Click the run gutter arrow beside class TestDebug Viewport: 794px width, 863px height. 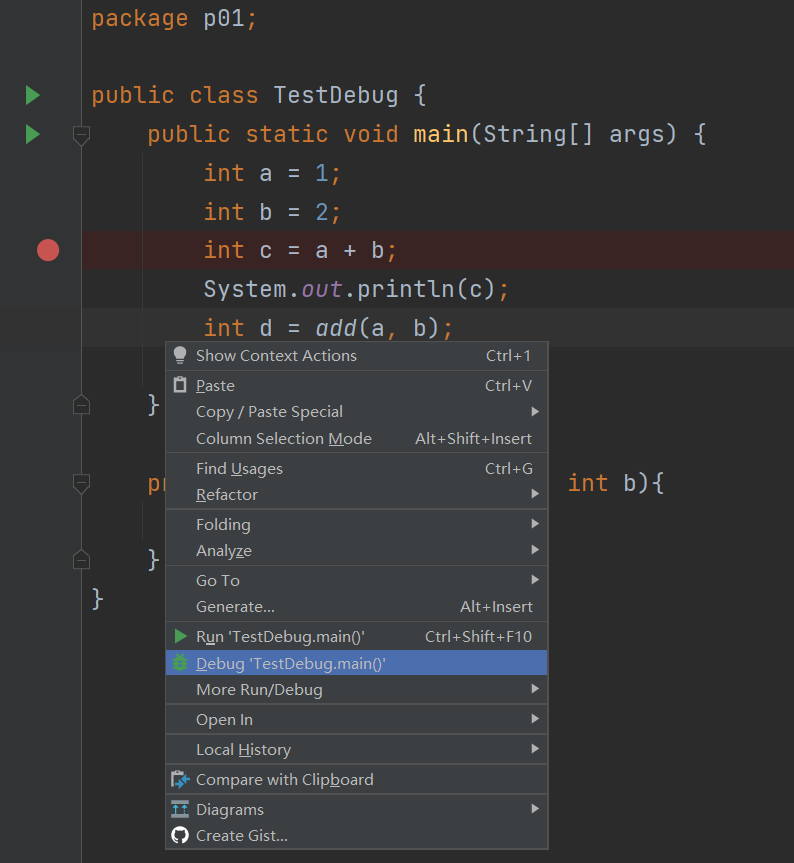(32, 96)
